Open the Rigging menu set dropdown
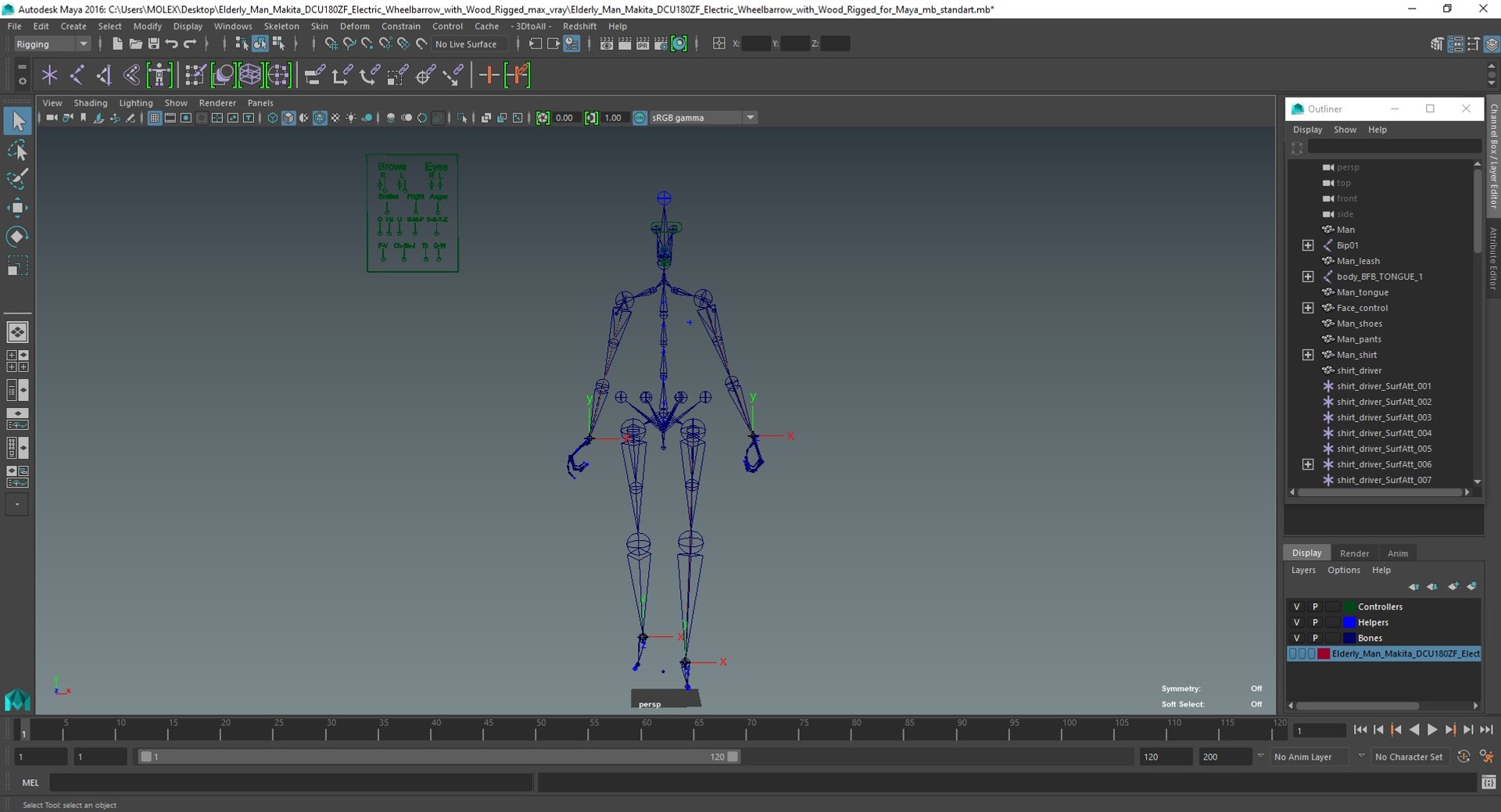 (x=52, y=44)
